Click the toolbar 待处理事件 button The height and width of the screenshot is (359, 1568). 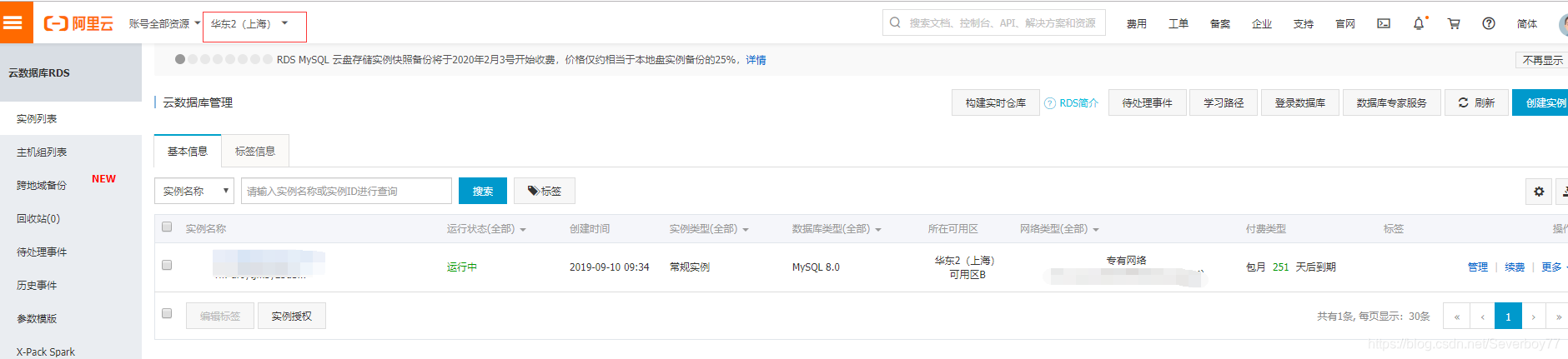click(1148, 102)
